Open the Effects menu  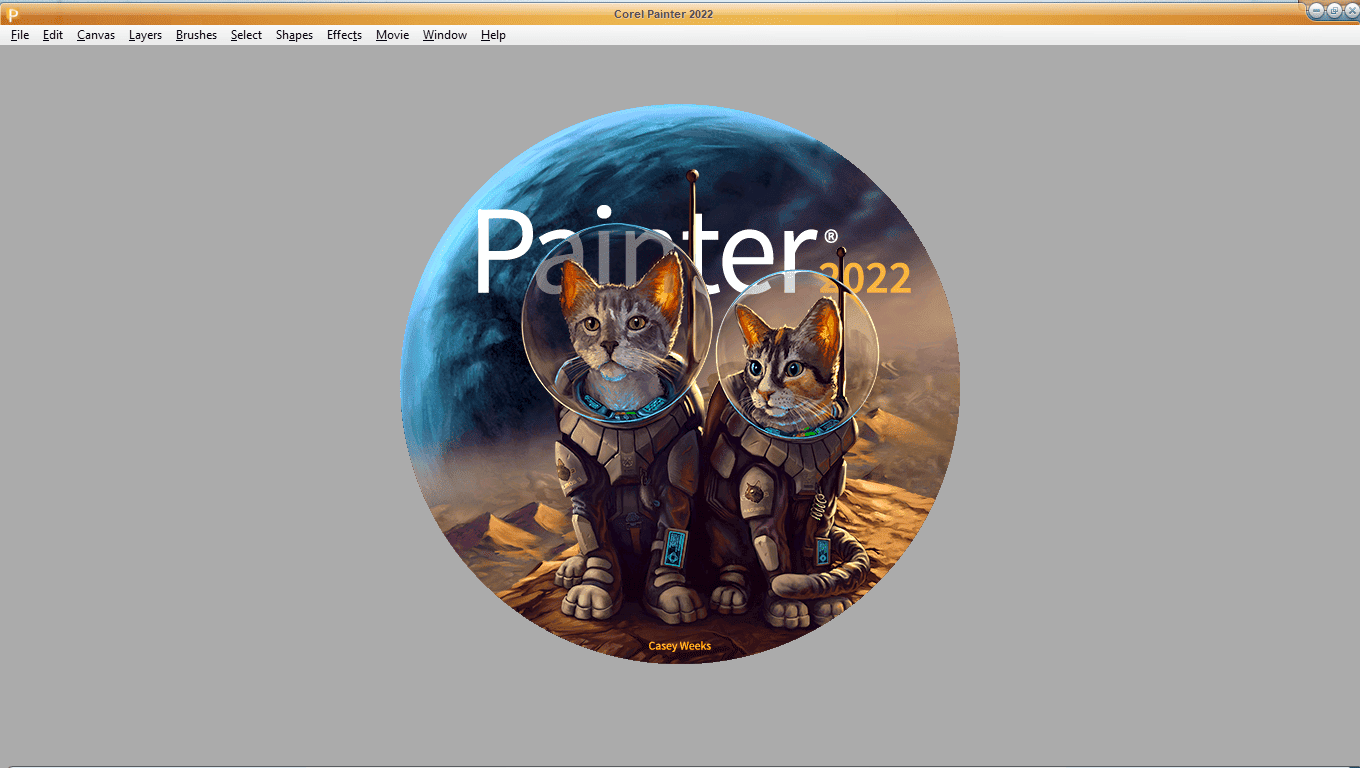coord(344,35)
